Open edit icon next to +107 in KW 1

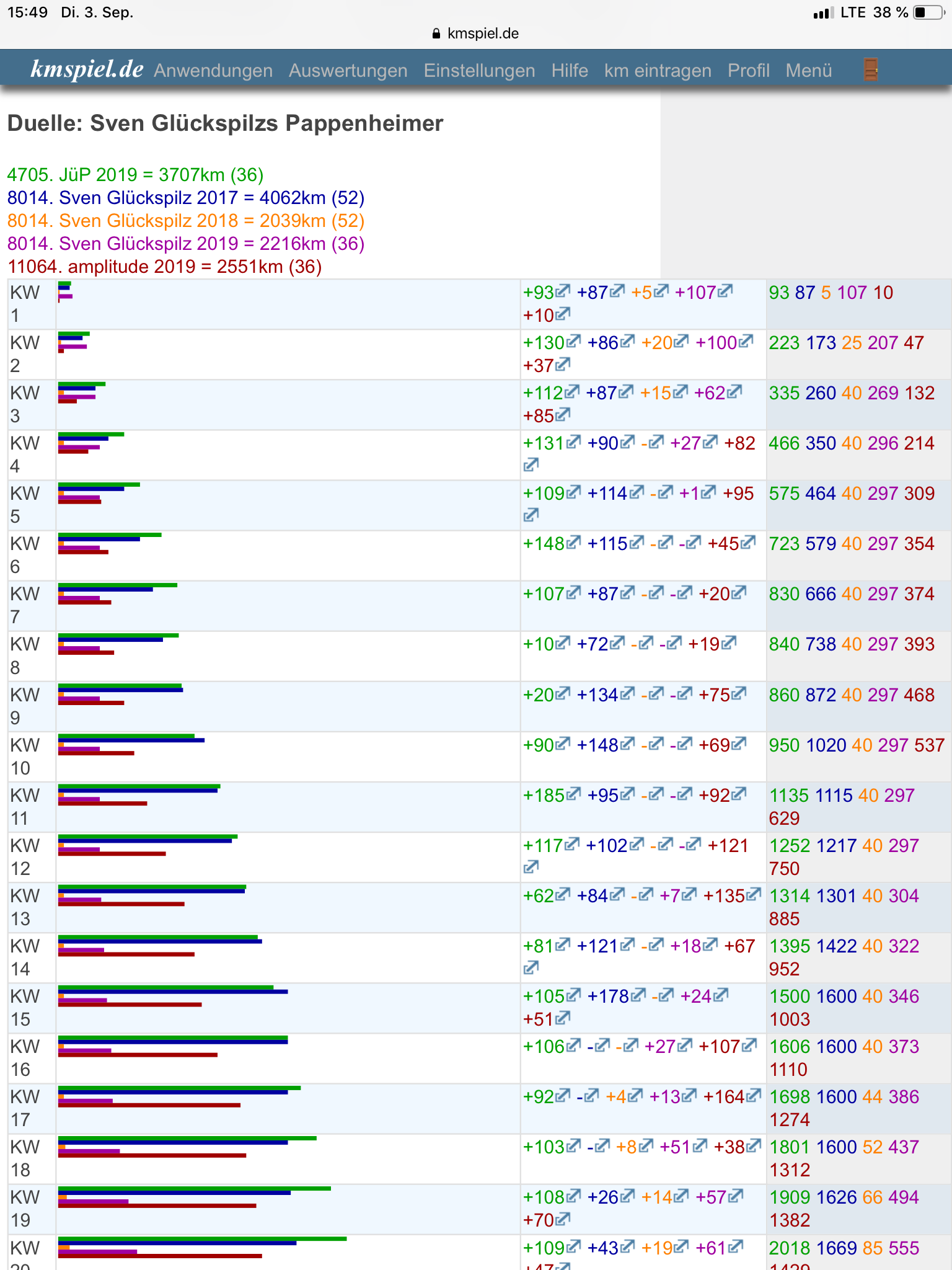click(726, 291)
